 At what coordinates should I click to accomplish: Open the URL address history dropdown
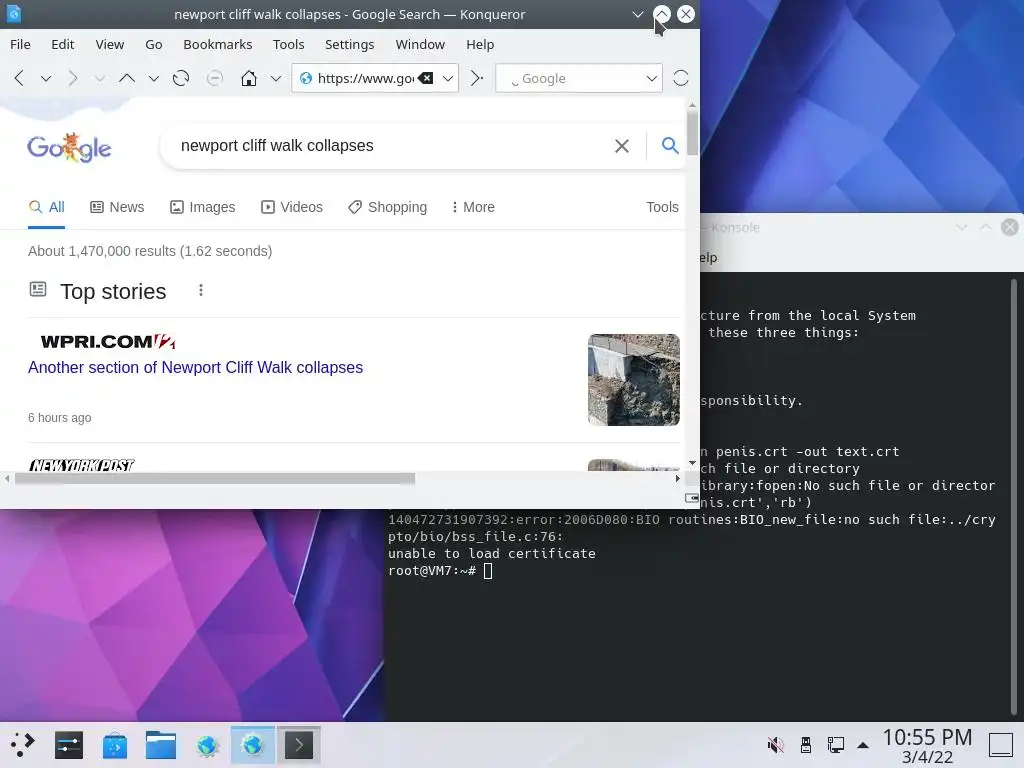(x=448, y=78)
